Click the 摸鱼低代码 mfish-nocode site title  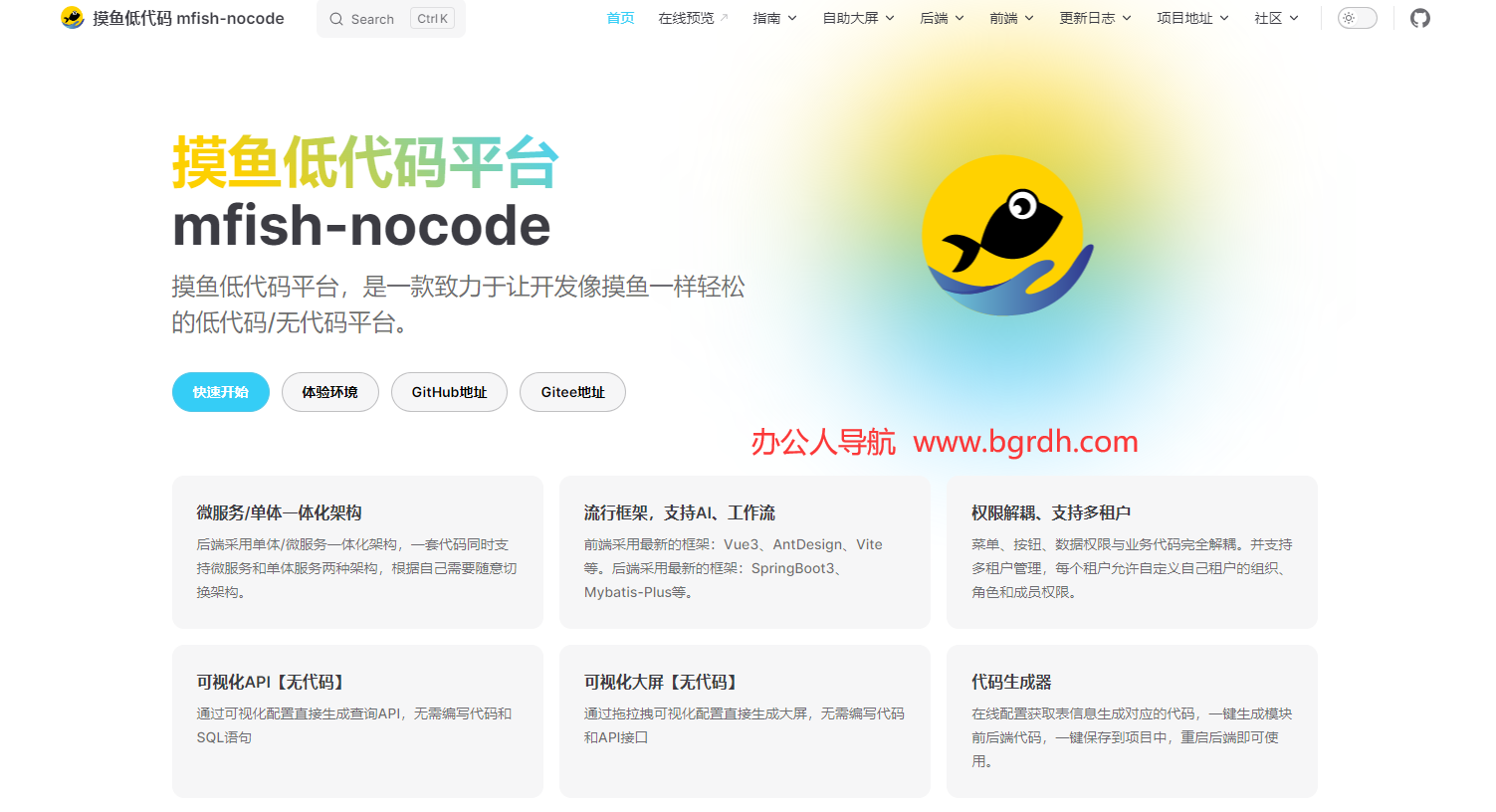point(188,18)
